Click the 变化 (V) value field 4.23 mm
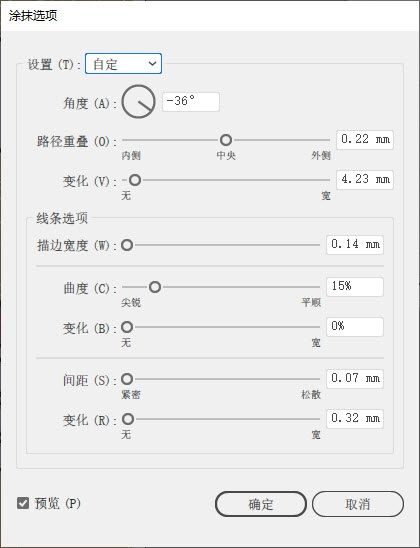 [x=364, y=180]
